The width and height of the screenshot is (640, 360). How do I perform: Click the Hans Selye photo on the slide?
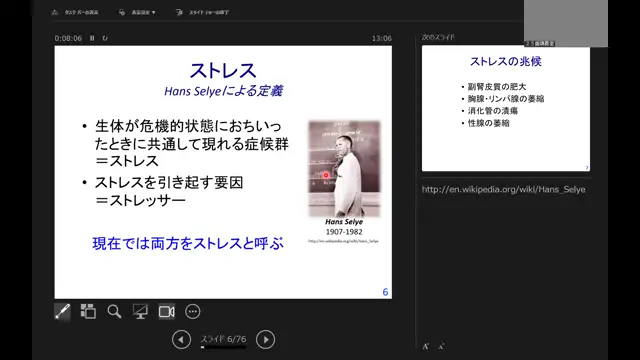pos(344,168)
